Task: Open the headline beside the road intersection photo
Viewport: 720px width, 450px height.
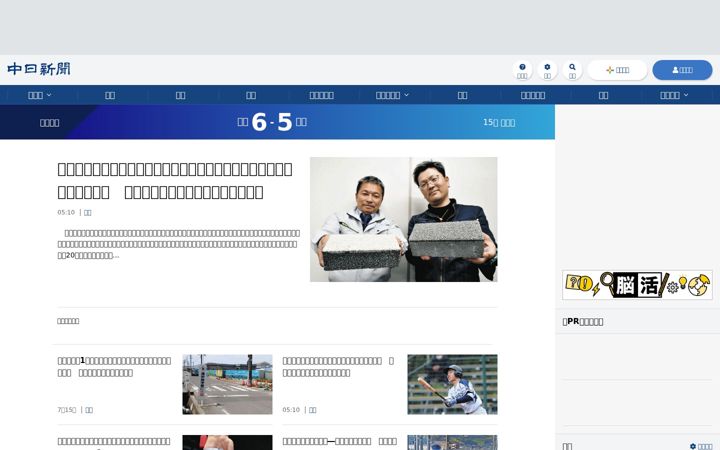Action: click(114, 367)
